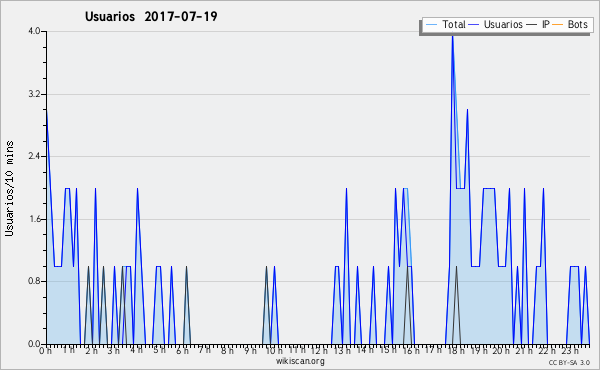Image resolution: width=600 pixels, height=370 pixels.
Task: Click the chart title Usuarios 2017-07-19
Action: click(x=151, y=16)
